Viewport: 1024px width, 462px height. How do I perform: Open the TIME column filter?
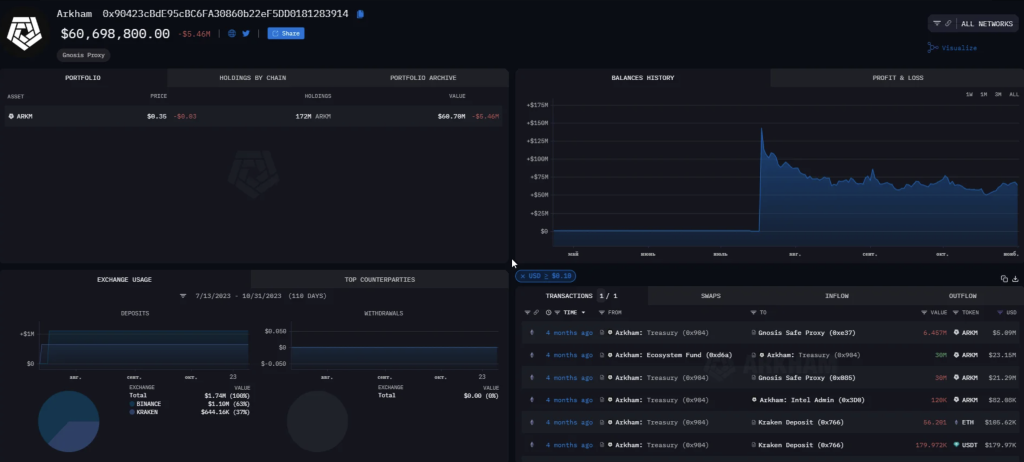pos(558,313)
